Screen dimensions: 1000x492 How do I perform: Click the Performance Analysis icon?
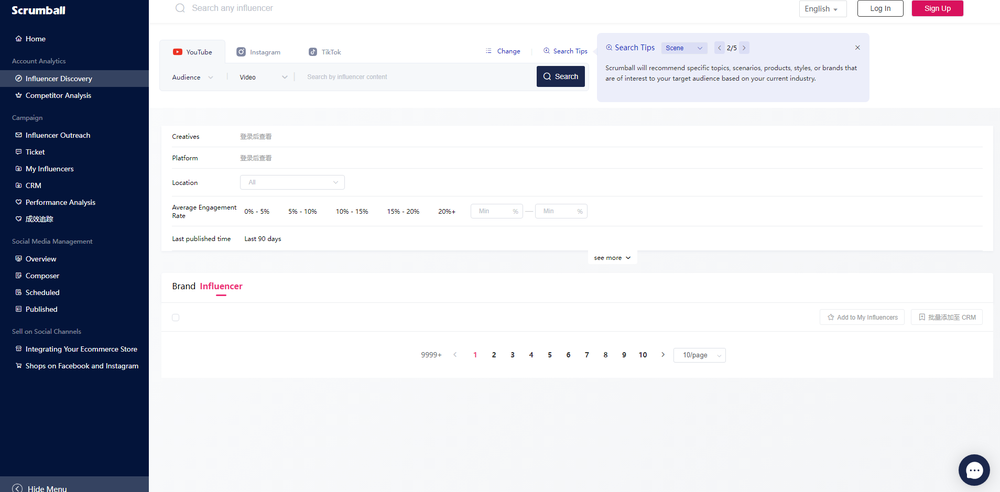coord(18,202)
